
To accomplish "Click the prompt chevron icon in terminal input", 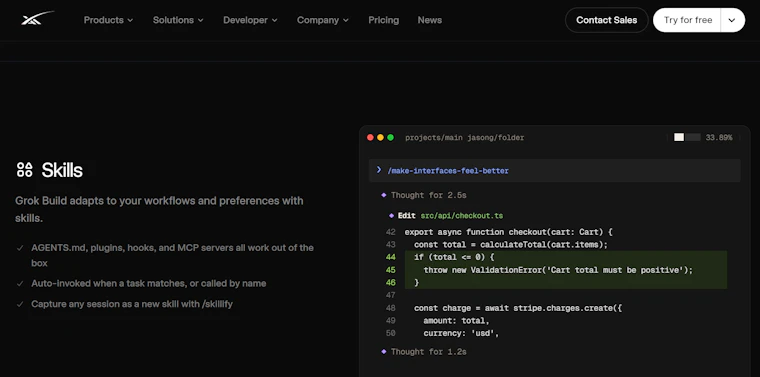I will pyautogui.click(x=379, y=170).
